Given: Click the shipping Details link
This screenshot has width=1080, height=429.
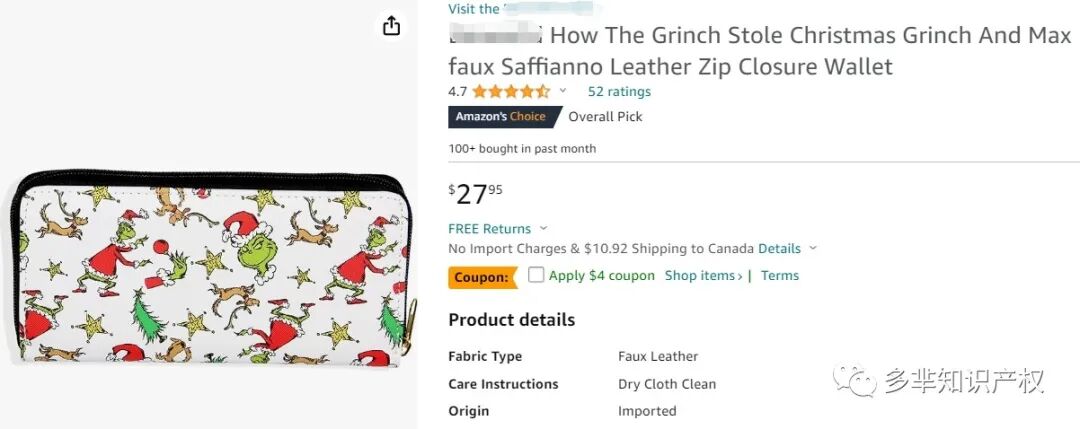Looking at the screenshot, I should pos(779,248).
